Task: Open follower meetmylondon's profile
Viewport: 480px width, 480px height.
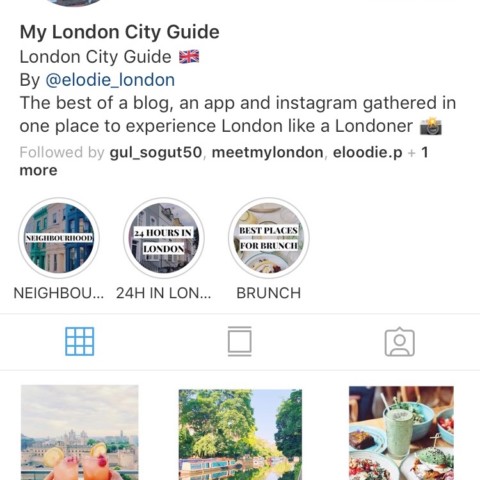Action: (268, 153)
